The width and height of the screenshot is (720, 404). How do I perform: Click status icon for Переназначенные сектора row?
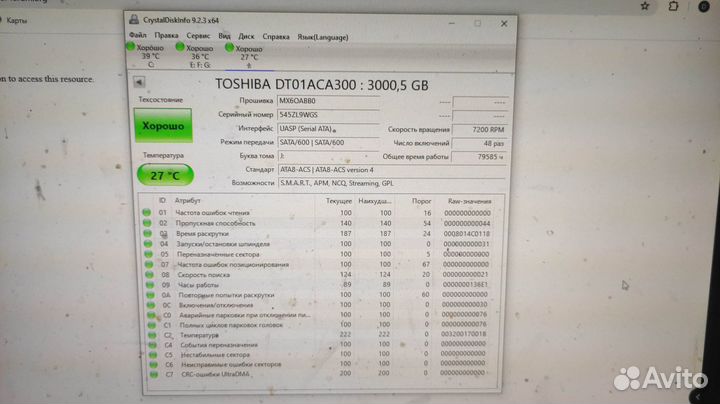coord(148,254)
